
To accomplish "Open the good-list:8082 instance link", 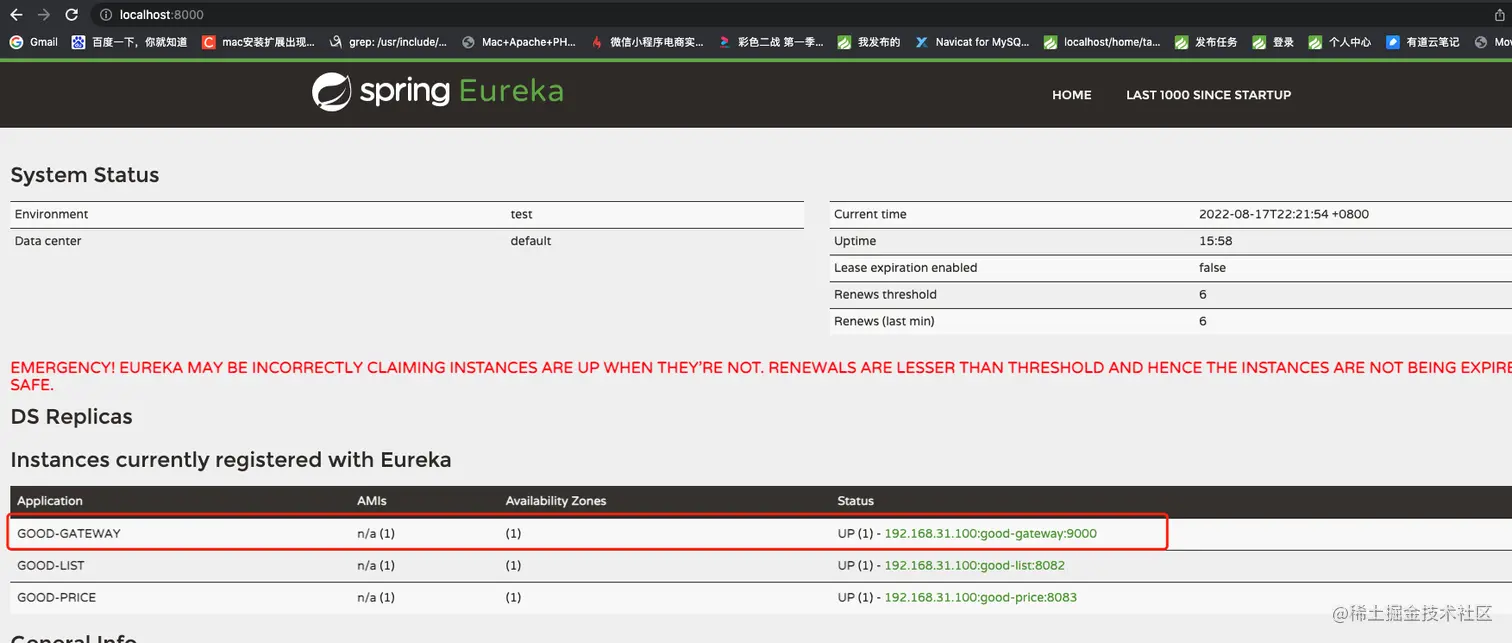I will click(x=974, y=565).
